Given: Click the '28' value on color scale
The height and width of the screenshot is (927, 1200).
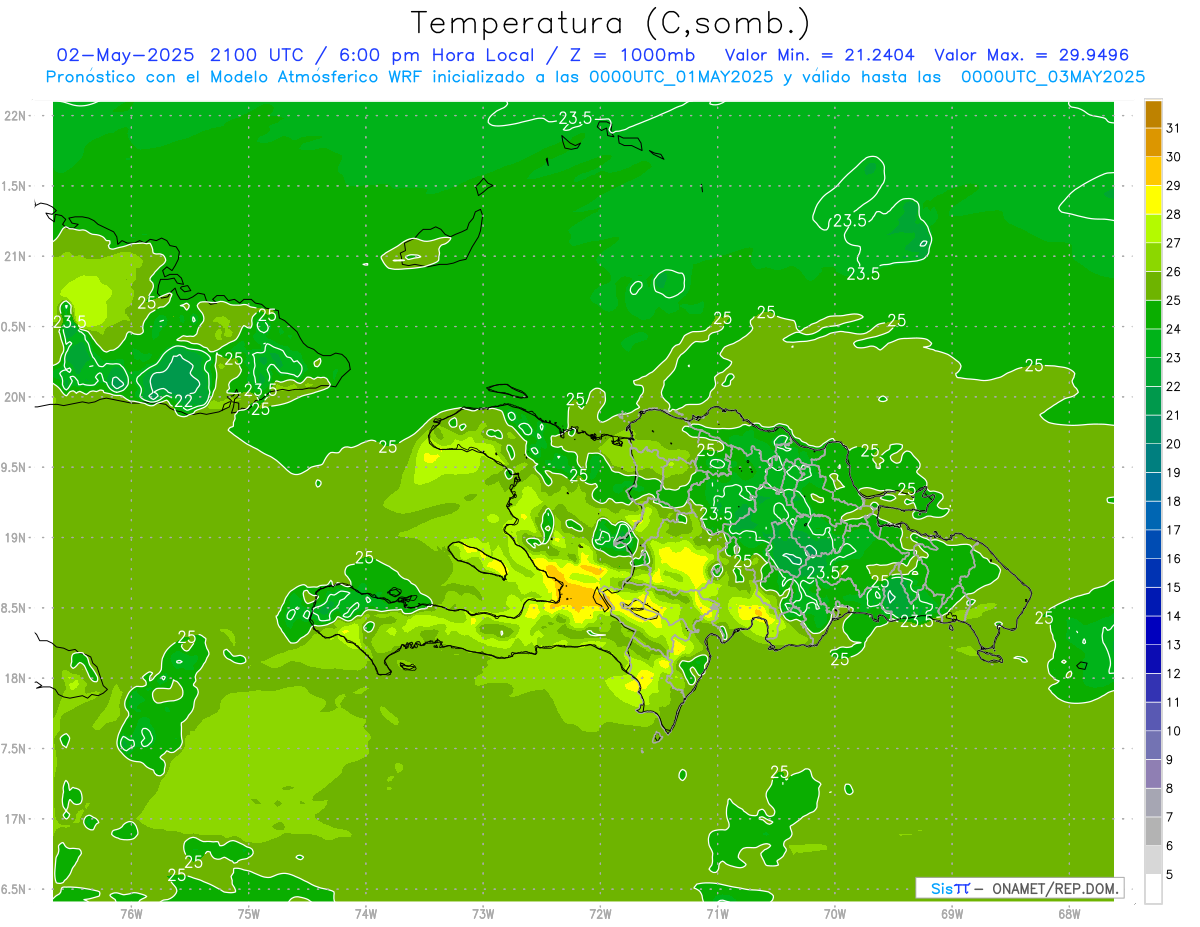Looking at the screenshot, I should tap(1174, 214).
